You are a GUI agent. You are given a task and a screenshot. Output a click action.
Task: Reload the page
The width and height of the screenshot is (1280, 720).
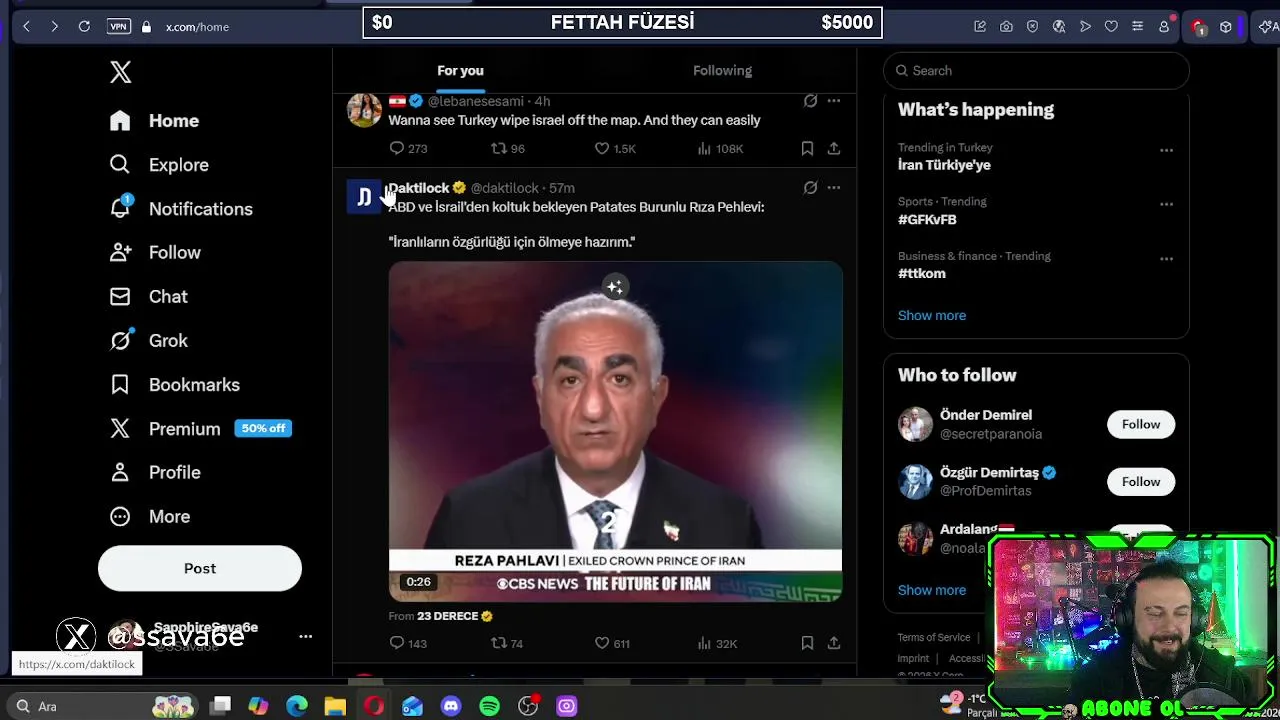click(x=84, y=27)
